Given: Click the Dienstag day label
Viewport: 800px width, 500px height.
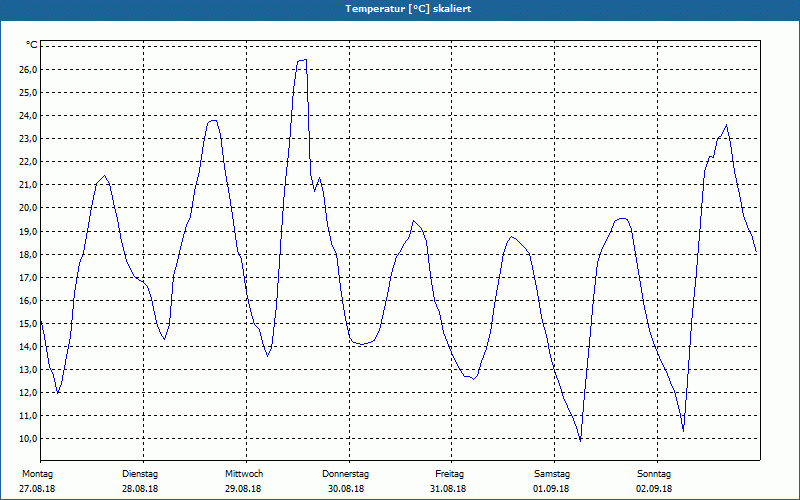Looking at the screenshot, I should [x=140, y=474].
